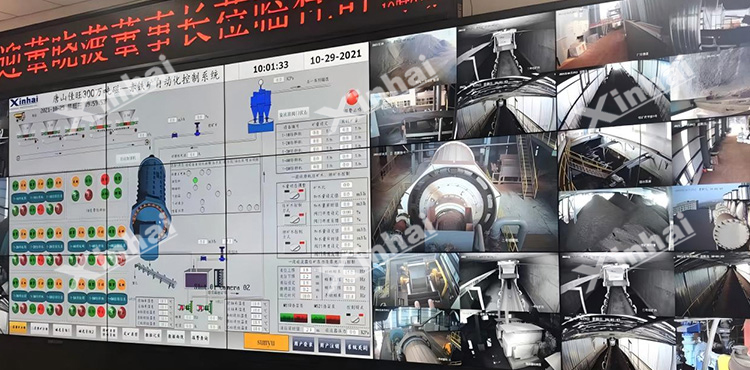Click the Xinhai logo on control screen

(x=24, y=102)
